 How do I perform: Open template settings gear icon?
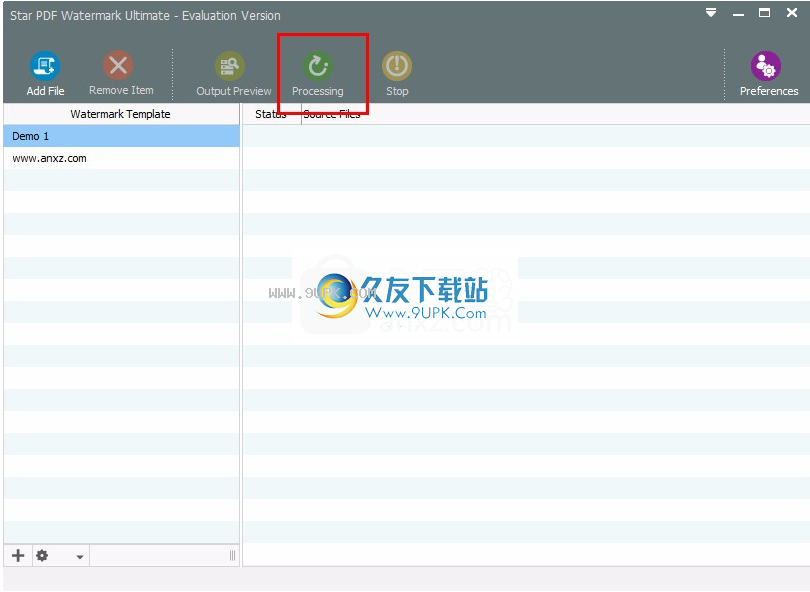pyautogui.click(x=42, y=555)
